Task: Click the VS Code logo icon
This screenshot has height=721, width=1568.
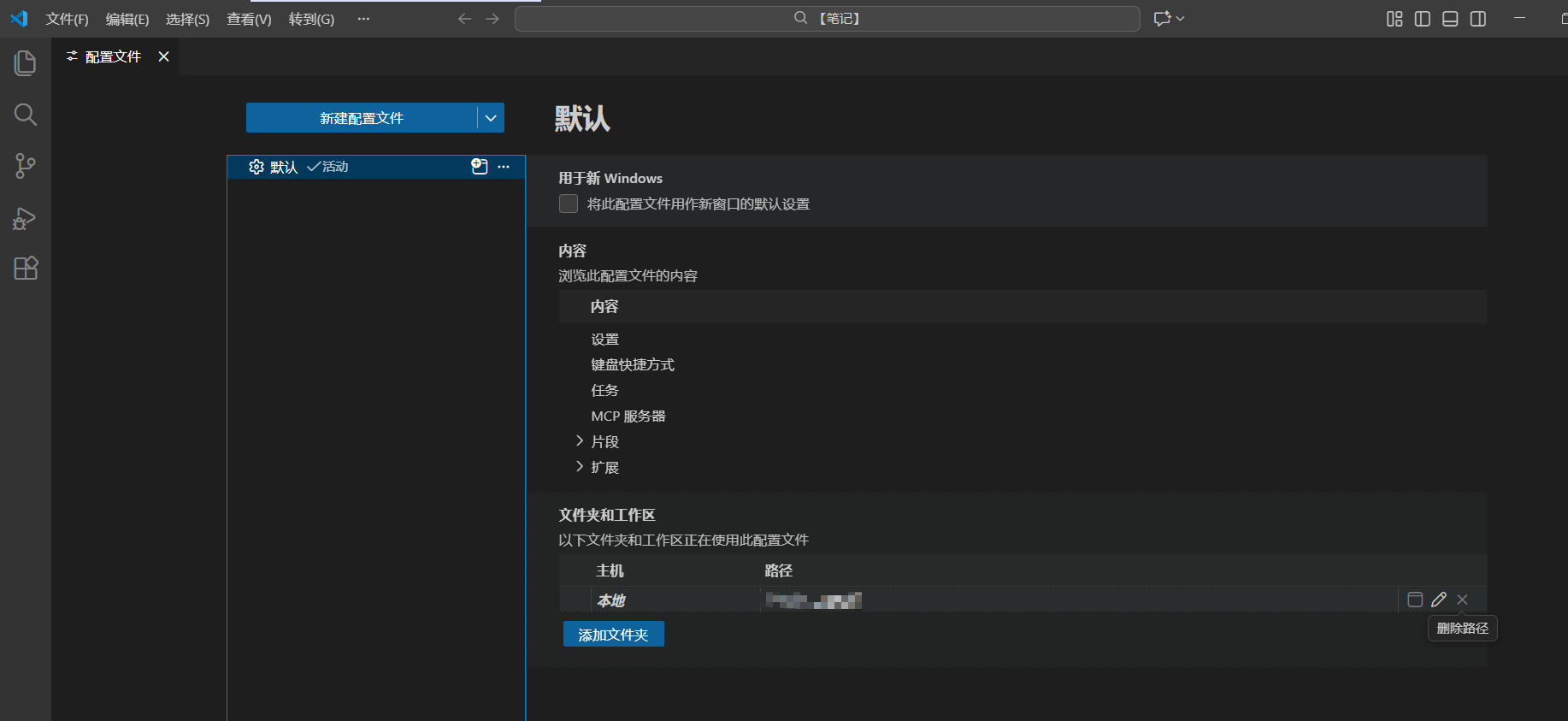Action: coord(19,18)
